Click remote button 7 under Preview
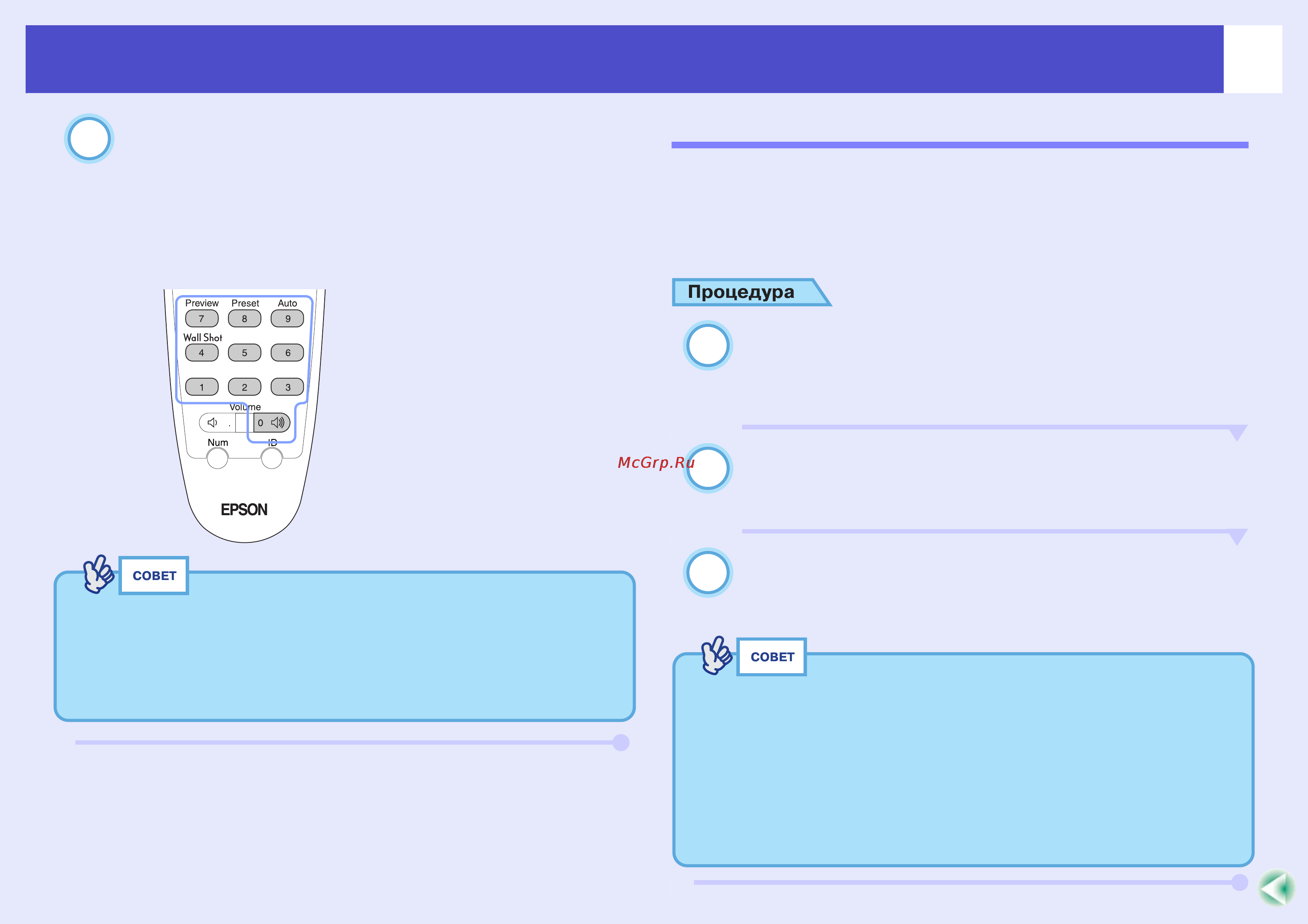This screenshot has width=1308, height=924. [x=202, y=318]
